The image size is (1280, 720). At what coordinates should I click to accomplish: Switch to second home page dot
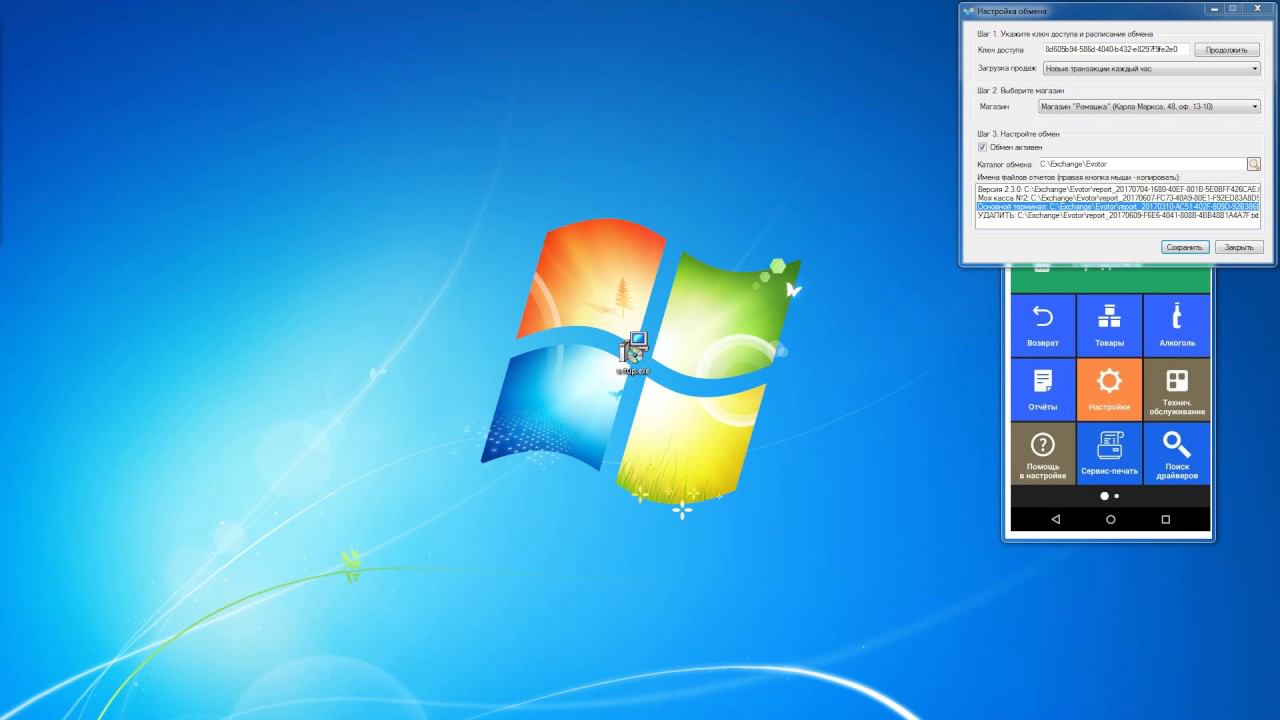[1117, 496]
